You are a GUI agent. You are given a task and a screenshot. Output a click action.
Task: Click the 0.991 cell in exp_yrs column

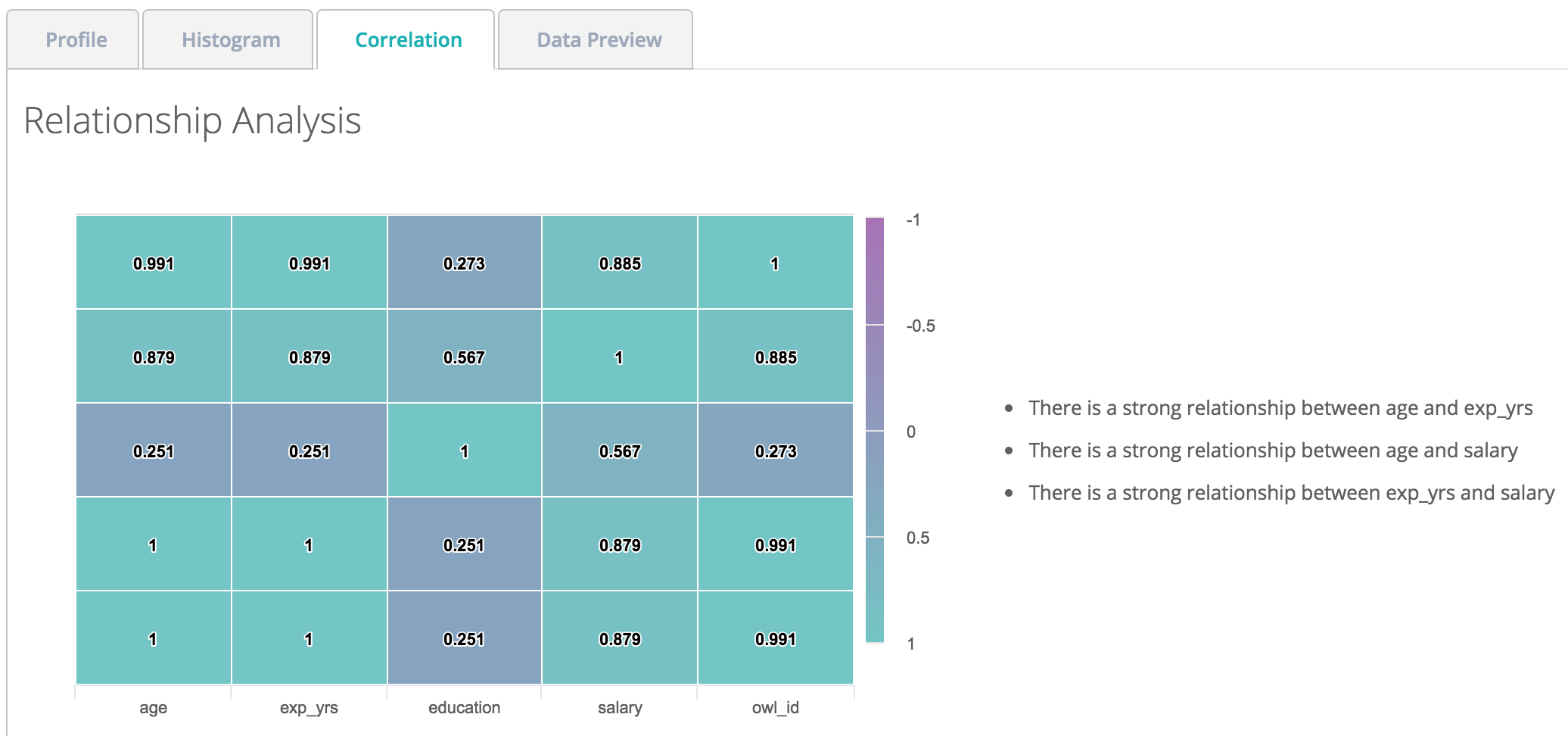point(310,264)
